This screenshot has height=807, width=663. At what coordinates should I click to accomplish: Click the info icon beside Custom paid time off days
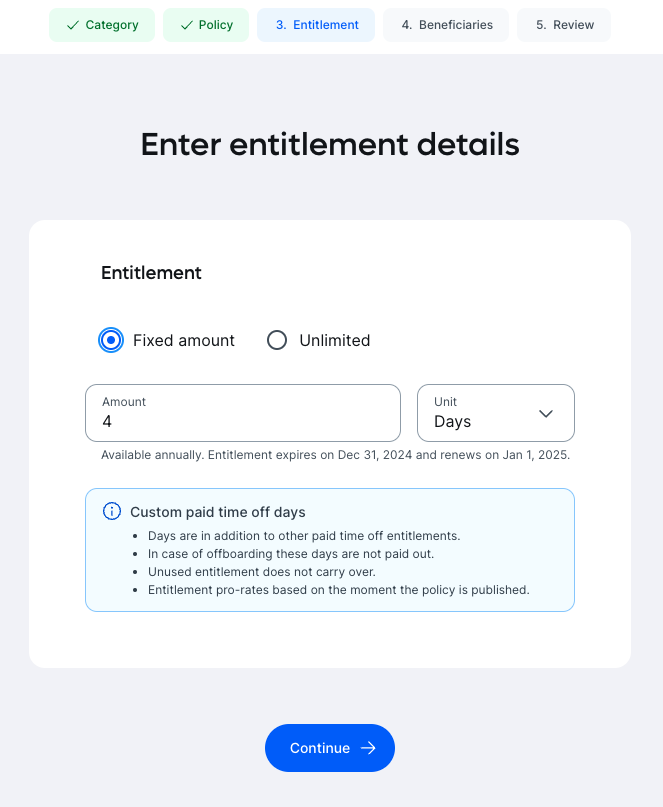click(111, 511)
